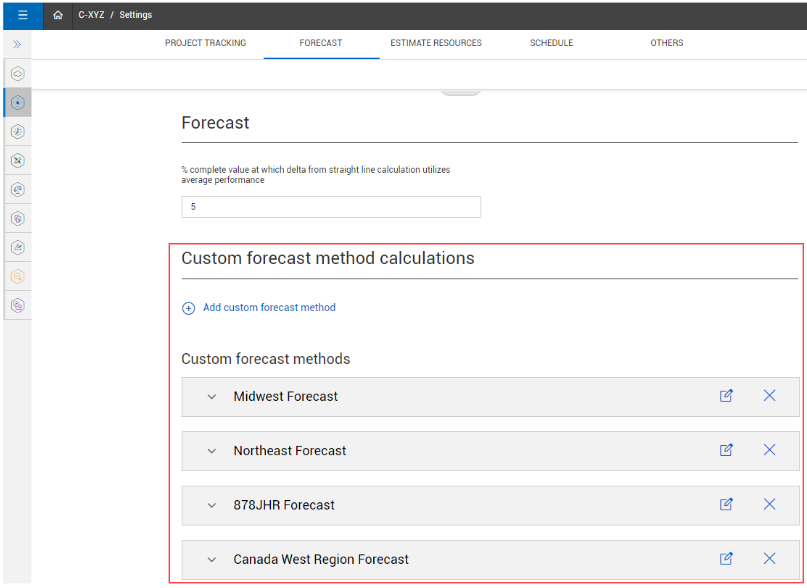Expand the Canada West Region Forecast row

click(212, 560)
